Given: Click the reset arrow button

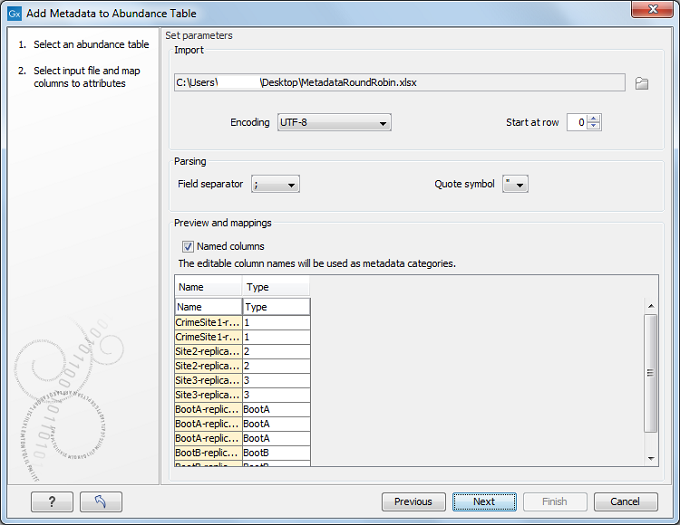Looking at the screenshot, I should 100,501.
